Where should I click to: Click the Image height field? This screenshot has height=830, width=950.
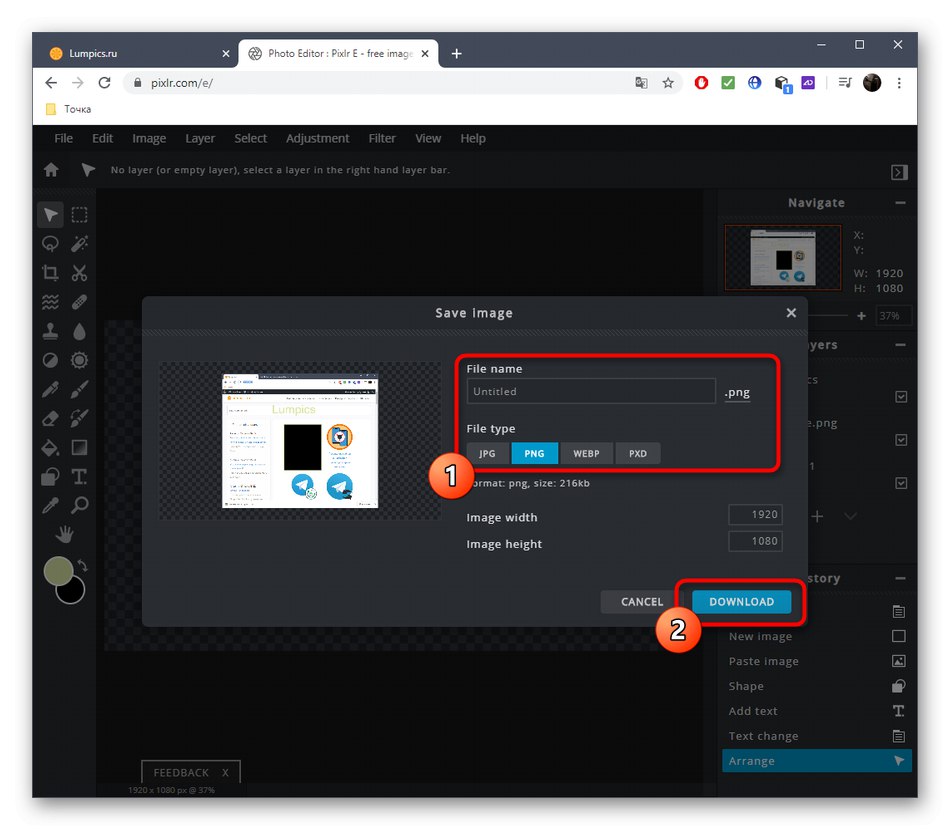click(755, 541)
